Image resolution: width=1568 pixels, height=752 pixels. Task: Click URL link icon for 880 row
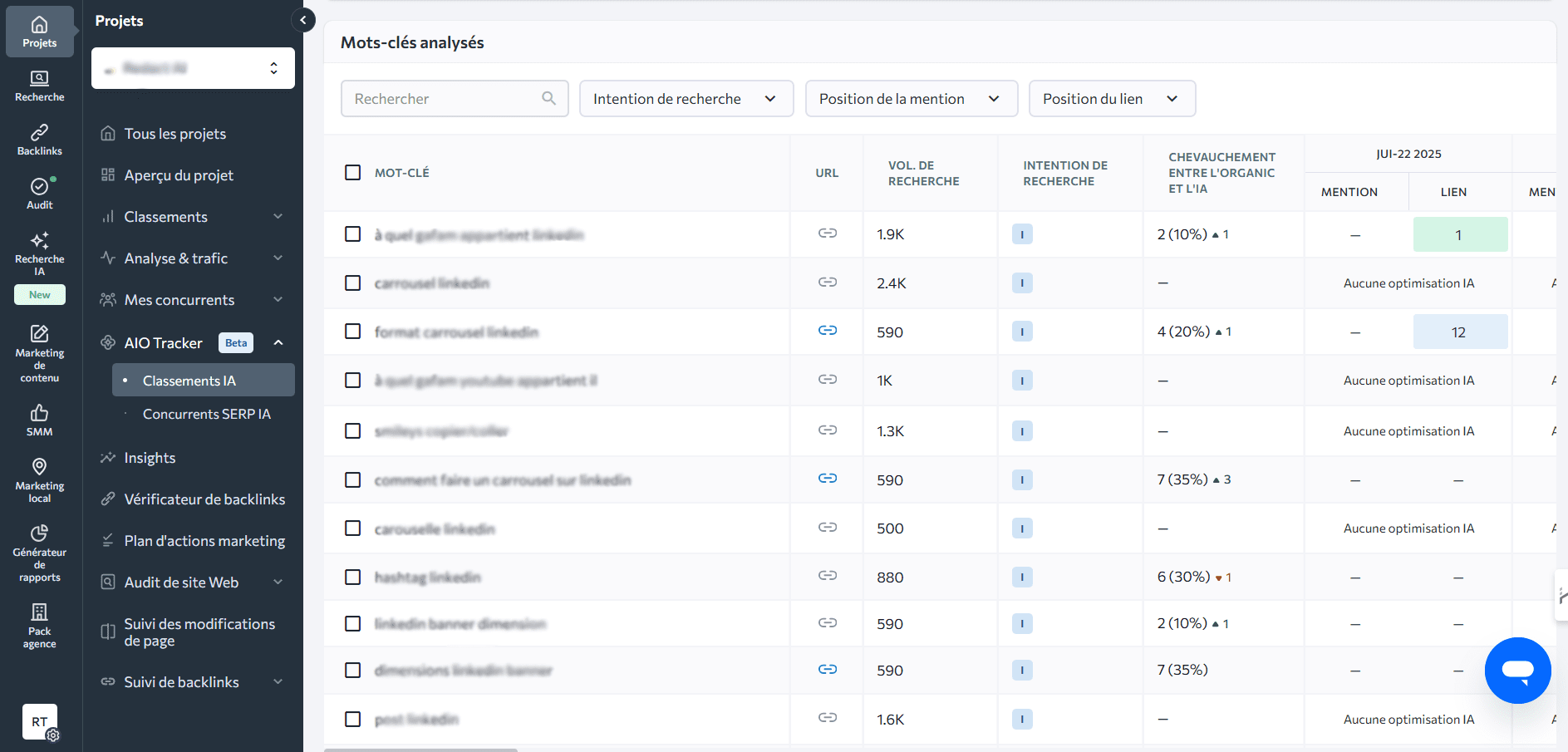827,576
